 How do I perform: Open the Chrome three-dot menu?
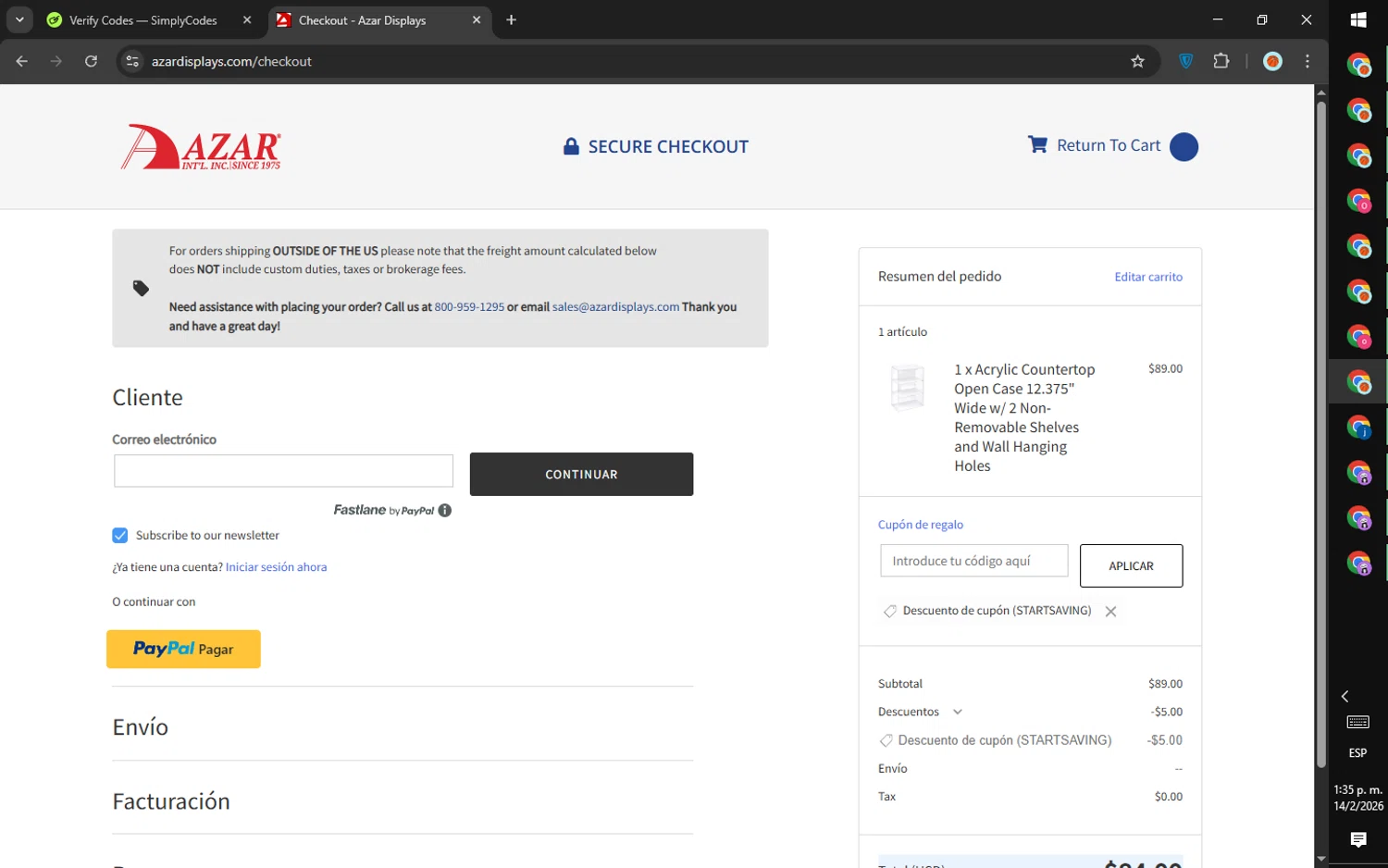[x=1307, y=61]
